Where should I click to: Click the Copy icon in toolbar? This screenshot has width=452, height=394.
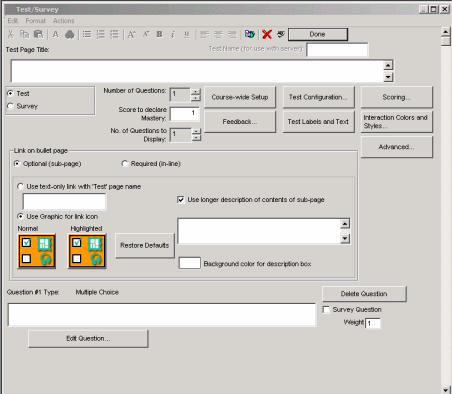point(24,34)
